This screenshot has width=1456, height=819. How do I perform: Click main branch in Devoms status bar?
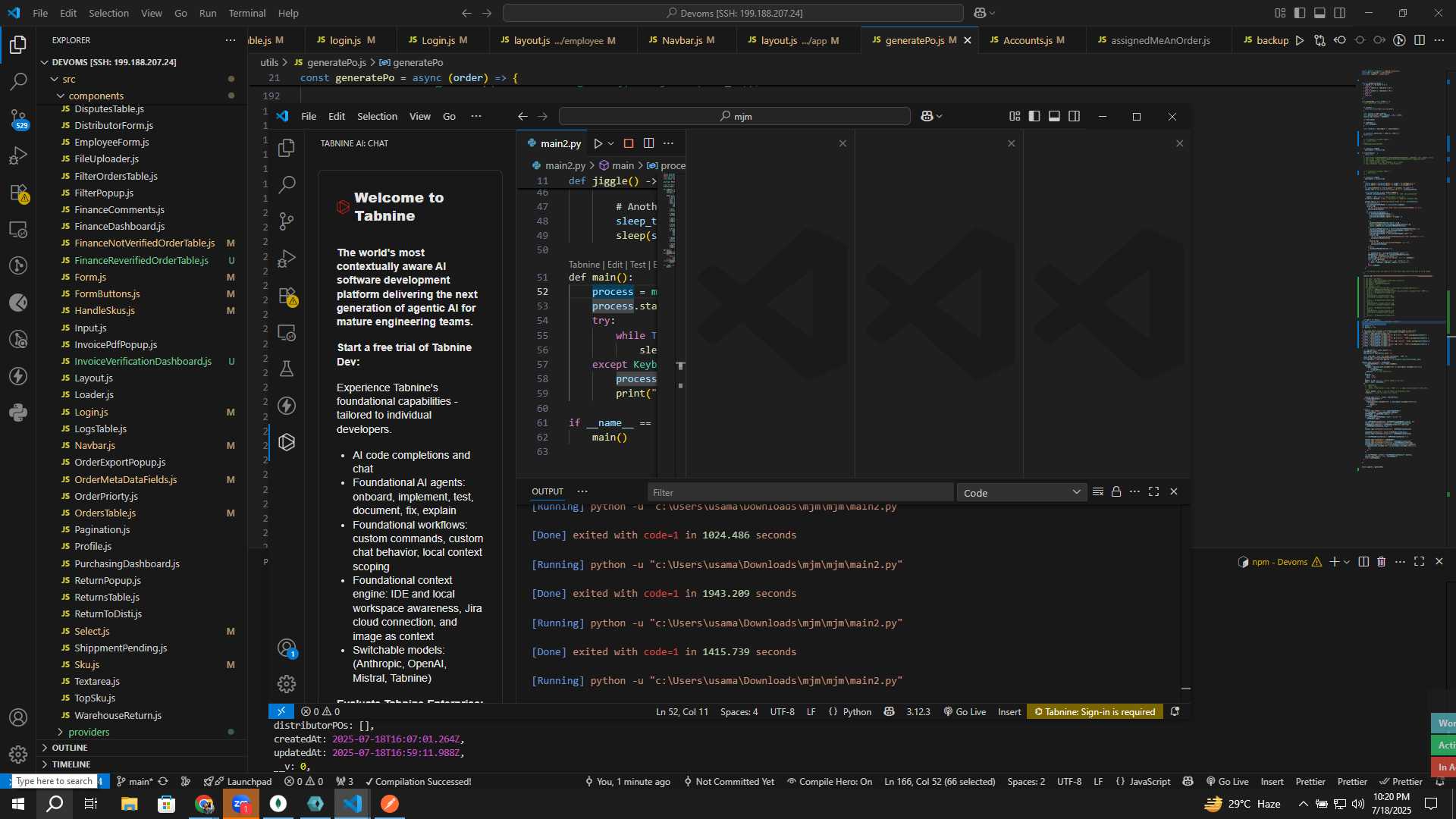coord(135,782)
